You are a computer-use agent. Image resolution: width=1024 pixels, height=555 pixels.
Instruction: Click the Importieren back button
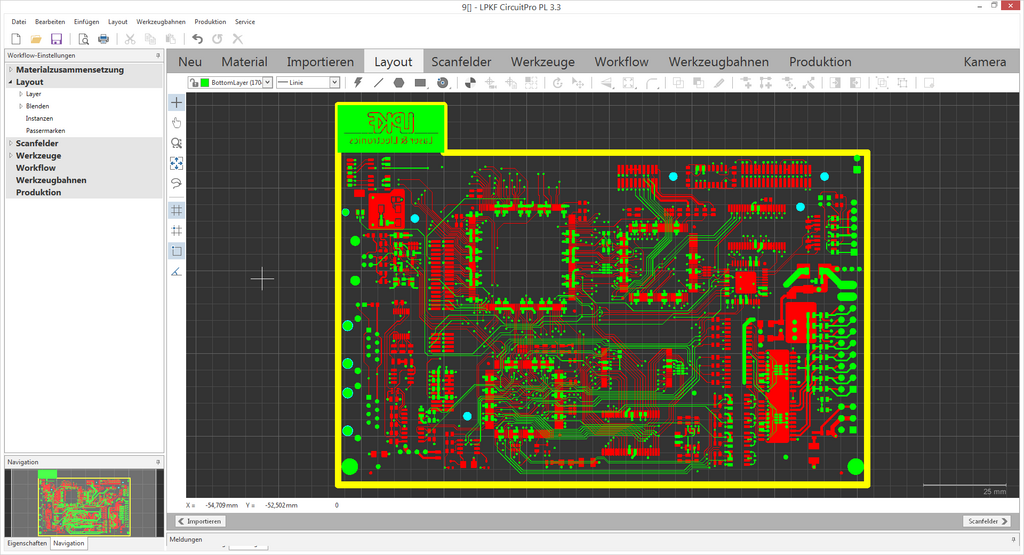(x=200, y=521)
